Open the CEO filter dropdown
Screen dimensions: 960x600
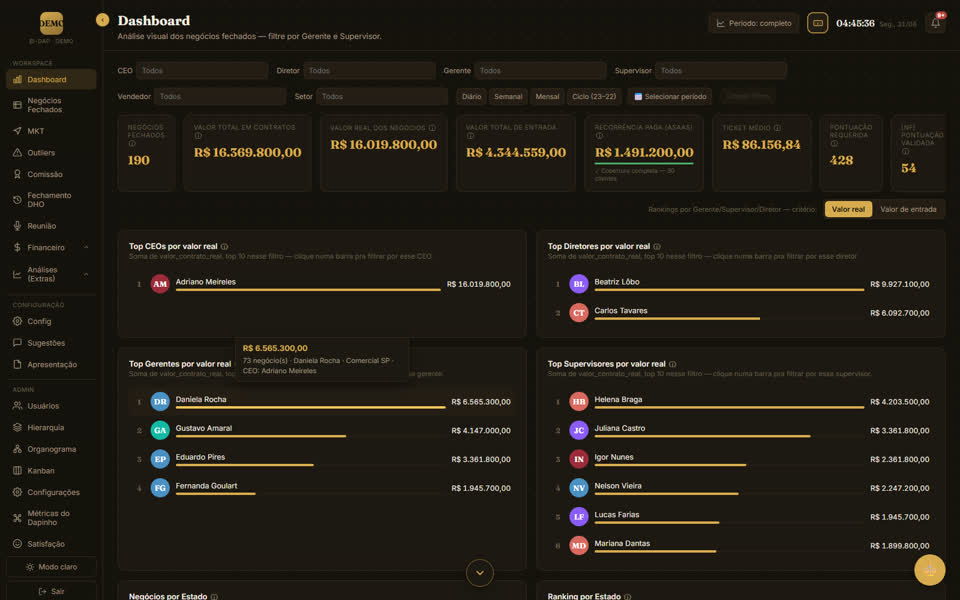coord(201,71)
